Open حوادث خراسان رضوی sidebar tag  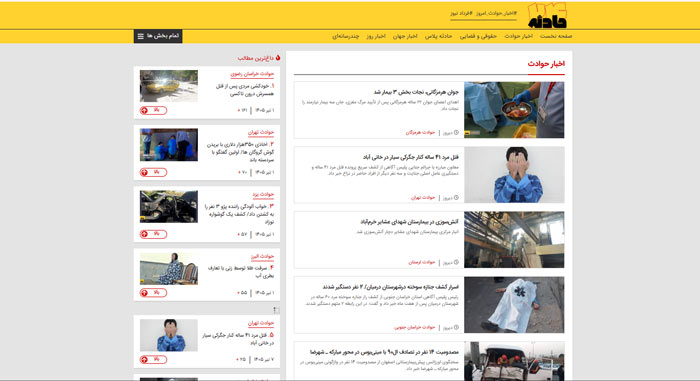[252, 74]
